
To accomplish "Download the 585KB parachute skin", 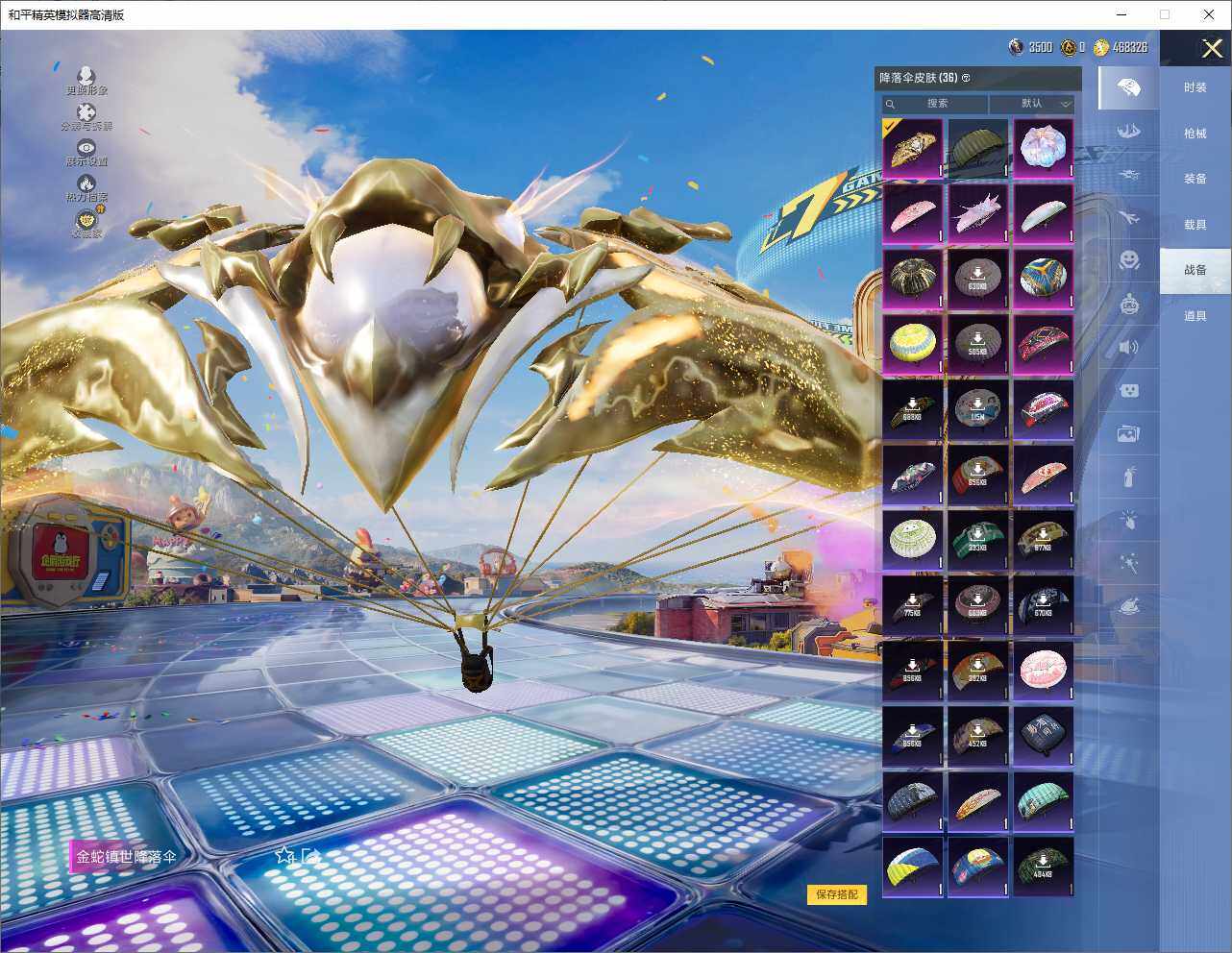I will tap(977, 344).
